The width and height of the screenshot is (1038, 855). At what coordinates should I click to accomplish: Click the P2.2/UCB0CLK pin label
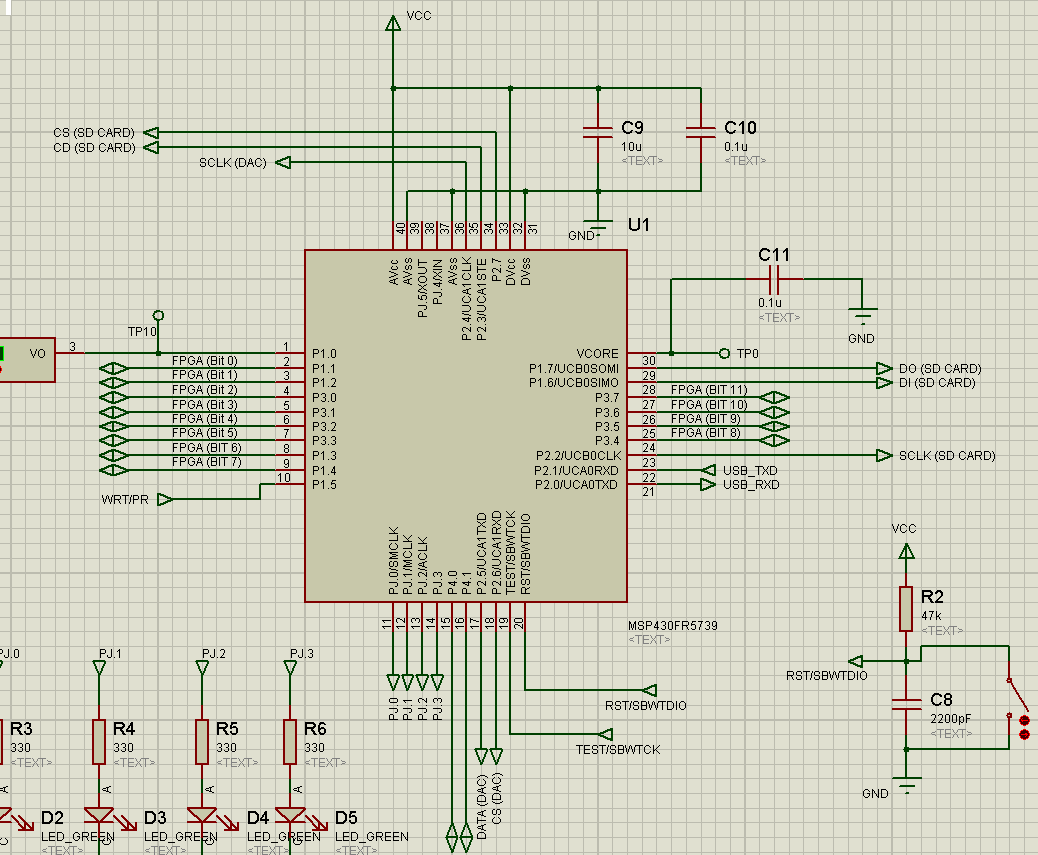[579, 455]
